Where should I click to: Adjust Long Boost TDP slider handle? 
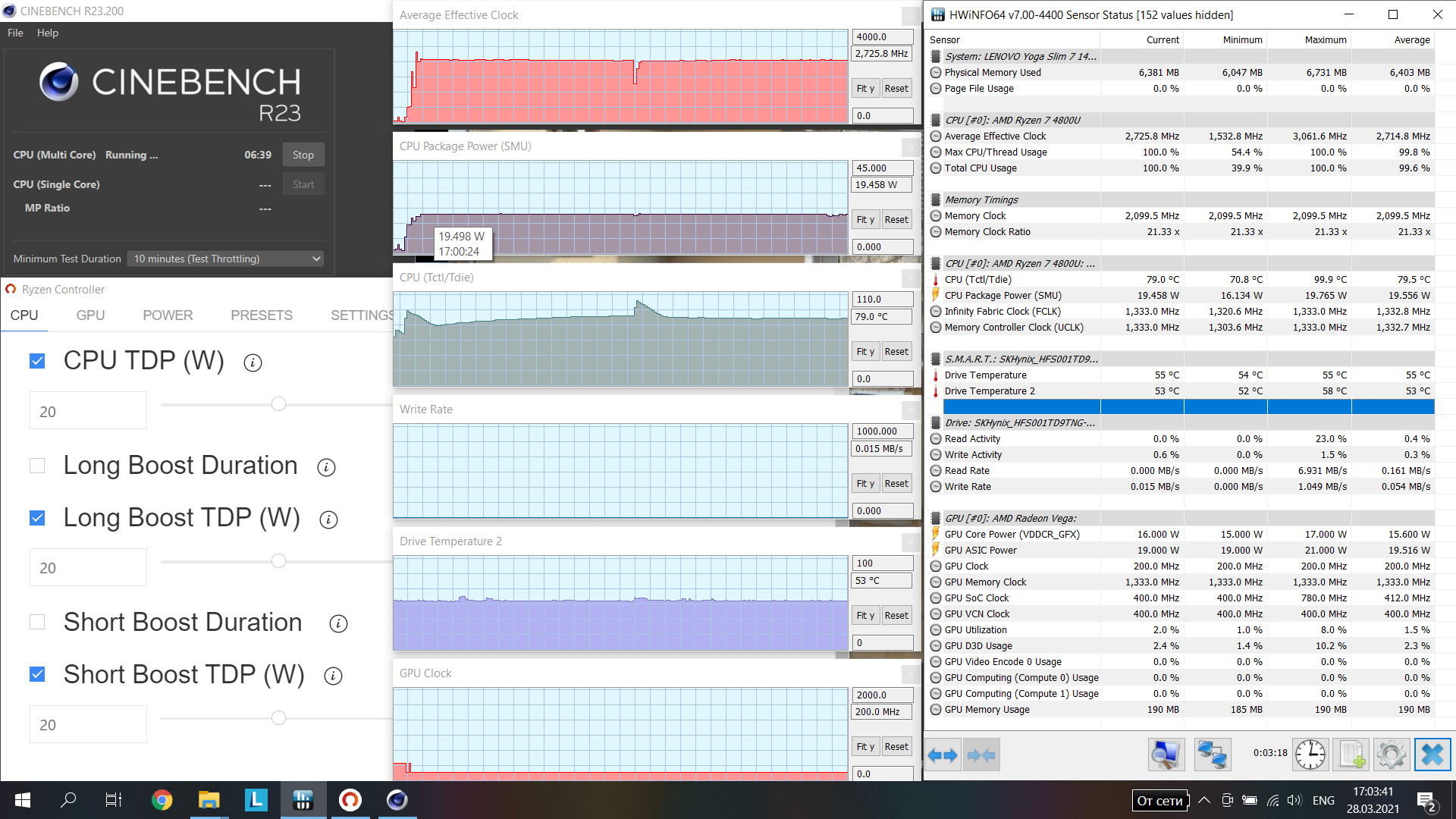point(278,561)
